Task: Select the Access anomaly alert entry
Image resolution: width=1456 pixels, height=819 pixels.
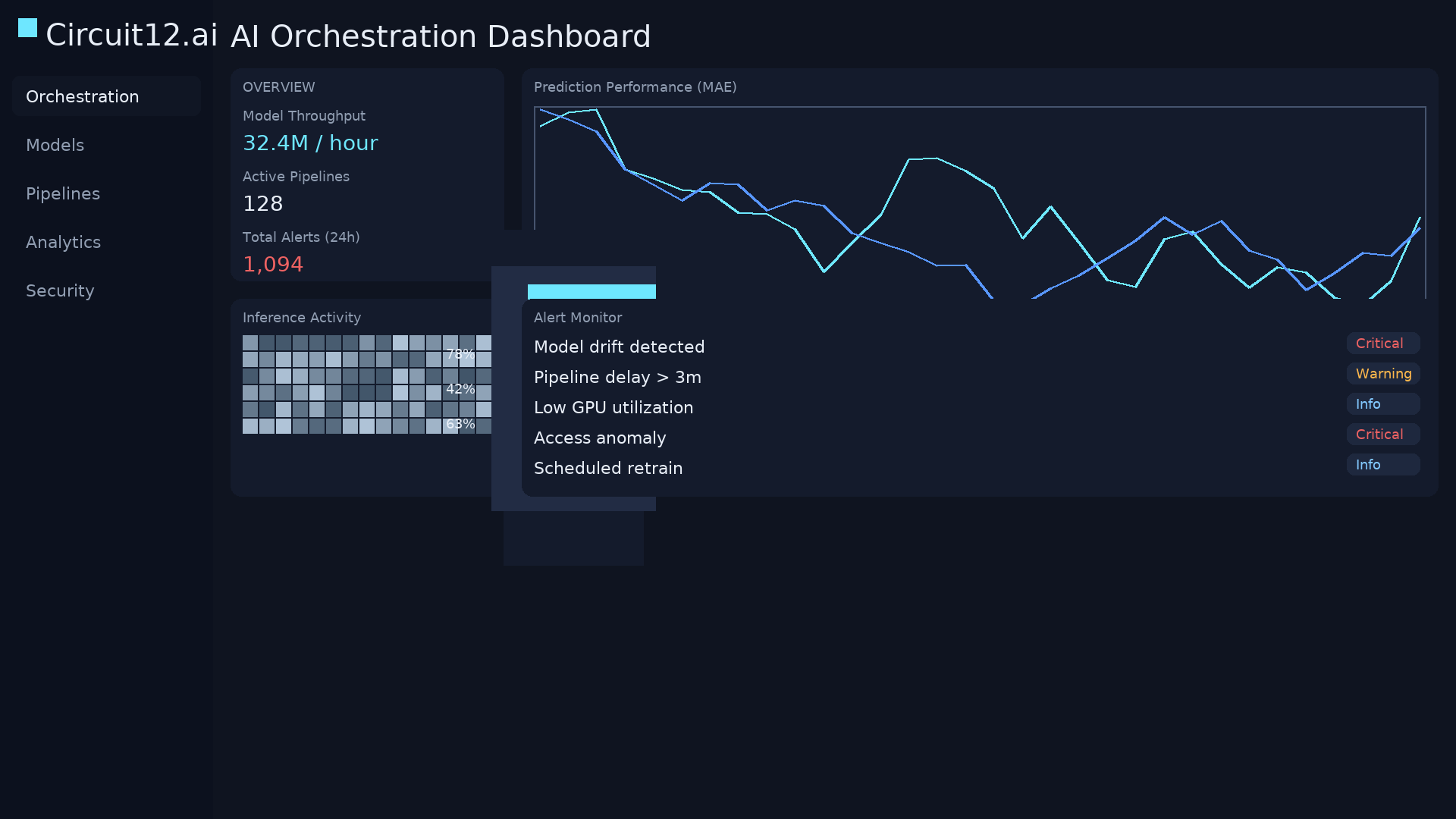Action: [600, 438]
